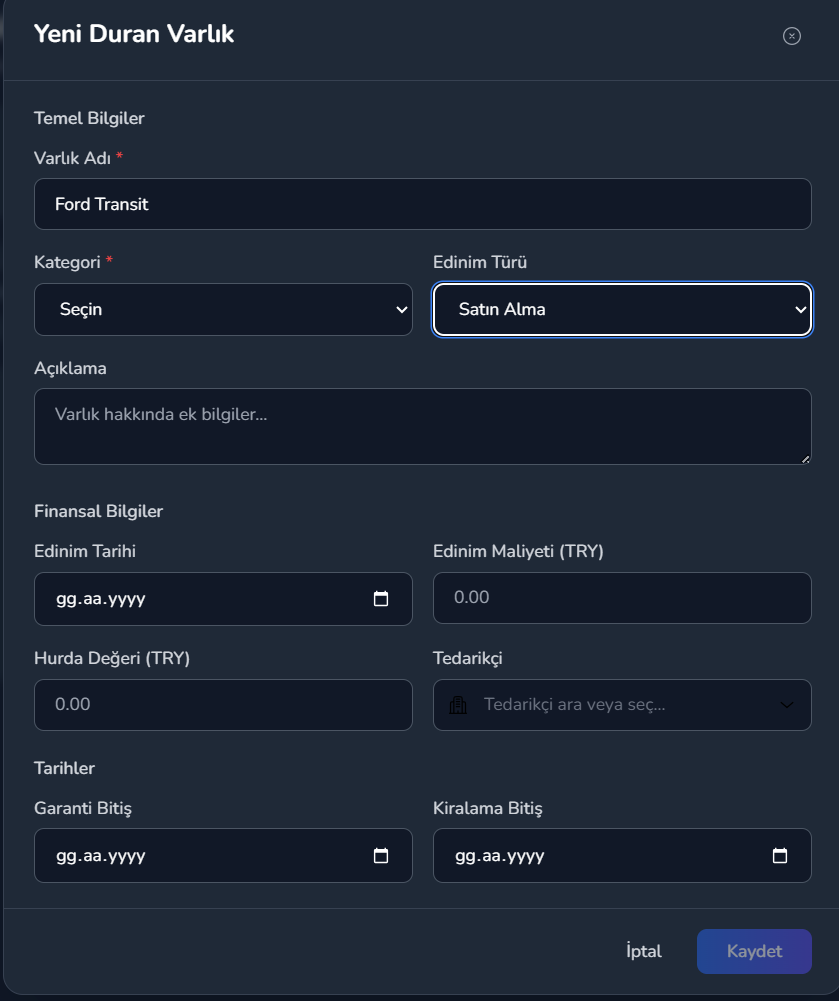The height and width of the screenshot is (1001, 839).
Task: Expand the Kategori dropdown
Action: 223,310
